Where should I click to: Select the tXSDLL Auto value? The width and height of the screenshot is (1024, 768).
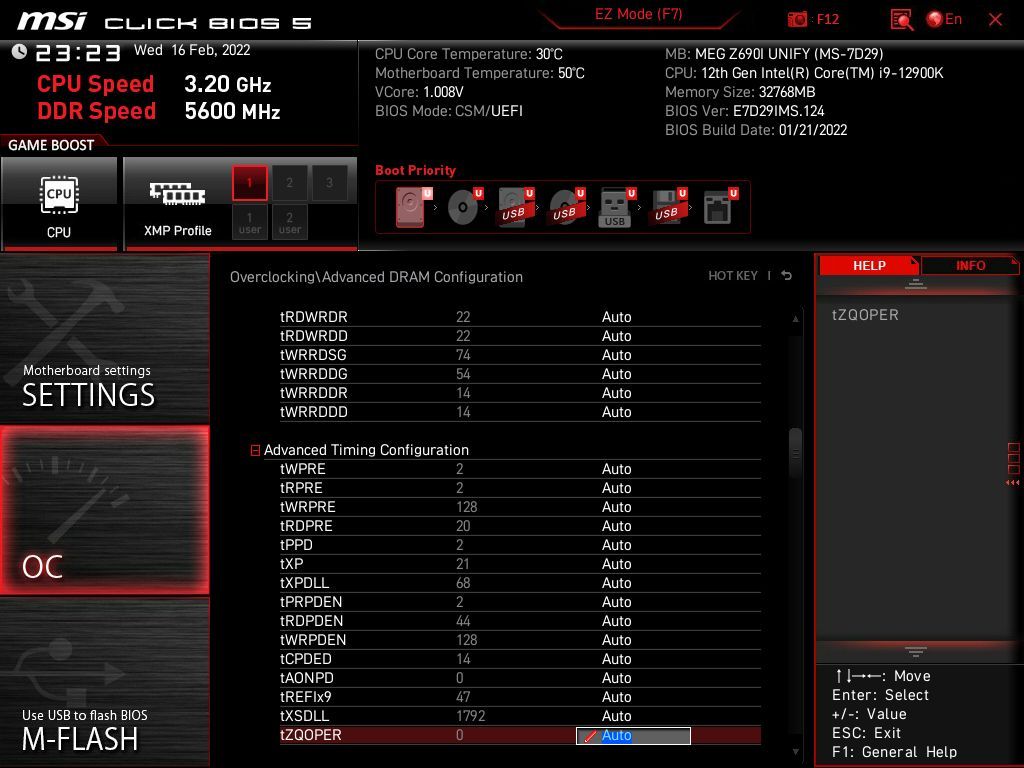click(616, 716)
